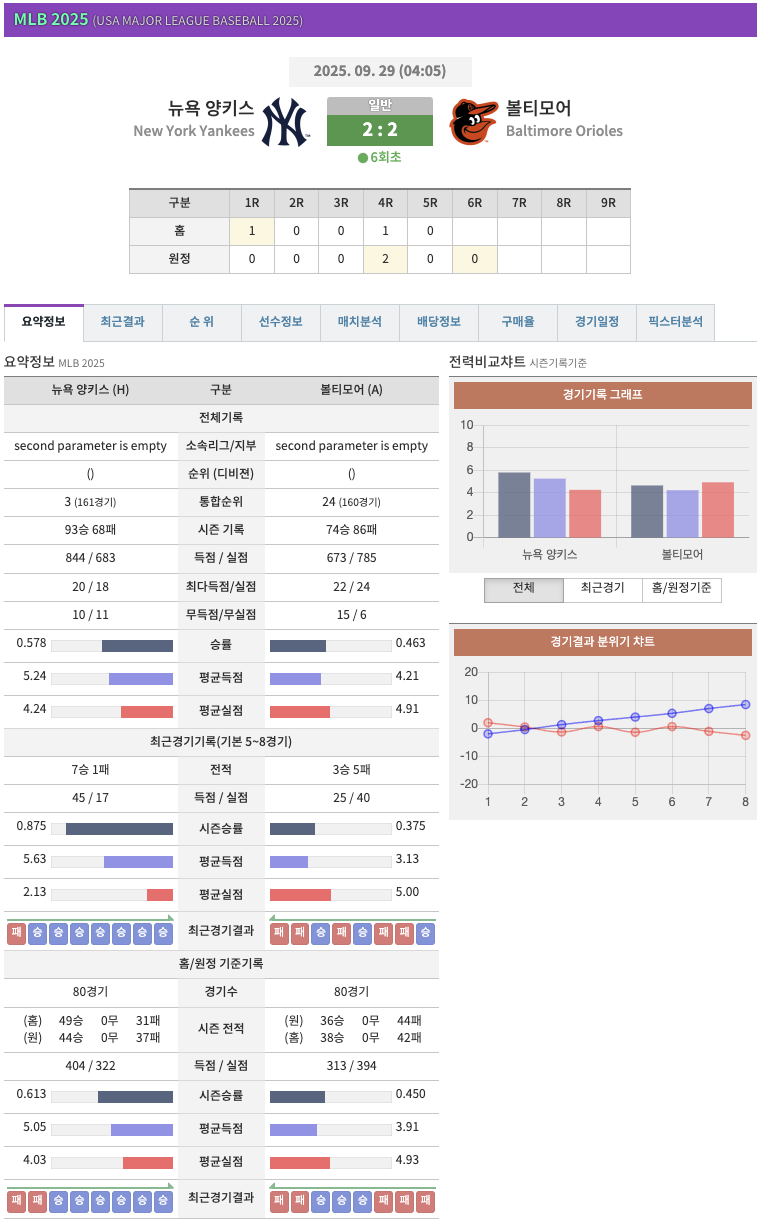
Task: Open the 픽스터분석 tab
Action: pyautogui.click(x=675, y=322)
